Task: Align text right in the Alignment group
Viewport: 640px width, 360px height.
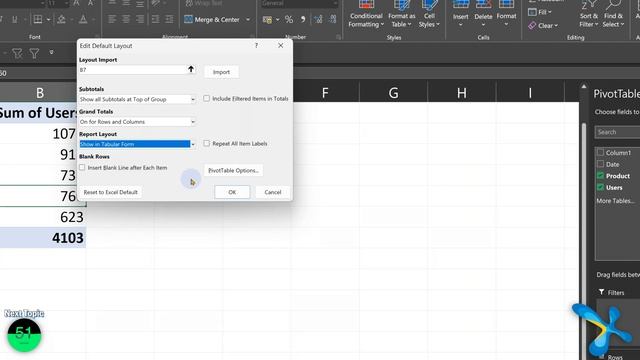Action: [140, 20]
